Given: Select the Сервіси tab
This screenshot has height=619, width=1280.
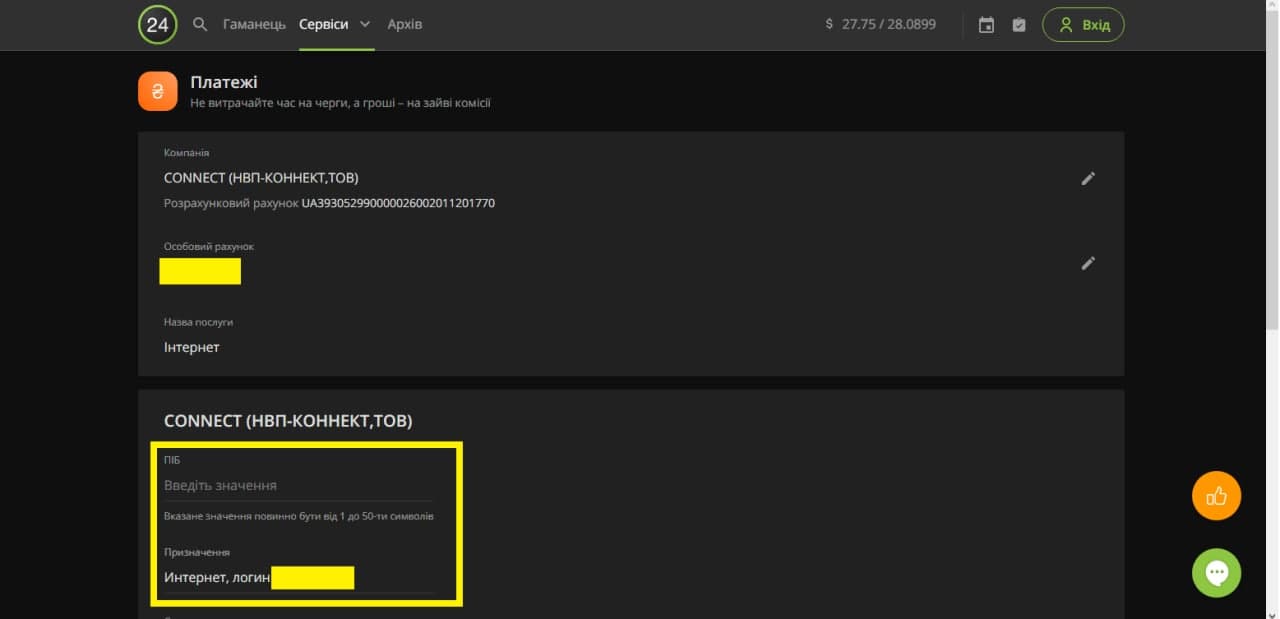Looking at the screenshot, I should click(x=323, y=24).
